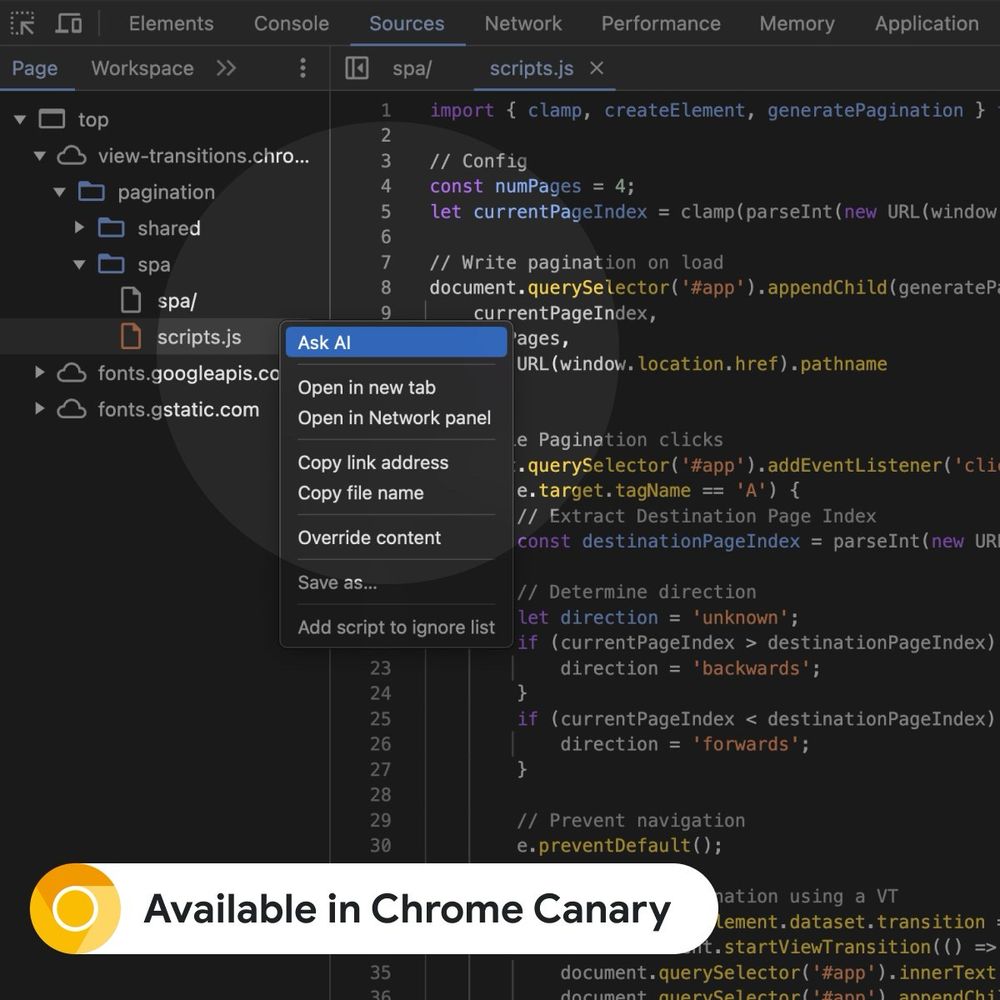The height and width of the screenshot is (1000, 1000).
Task: Select the scripts.js editor tab
Action: pos(531,68)
